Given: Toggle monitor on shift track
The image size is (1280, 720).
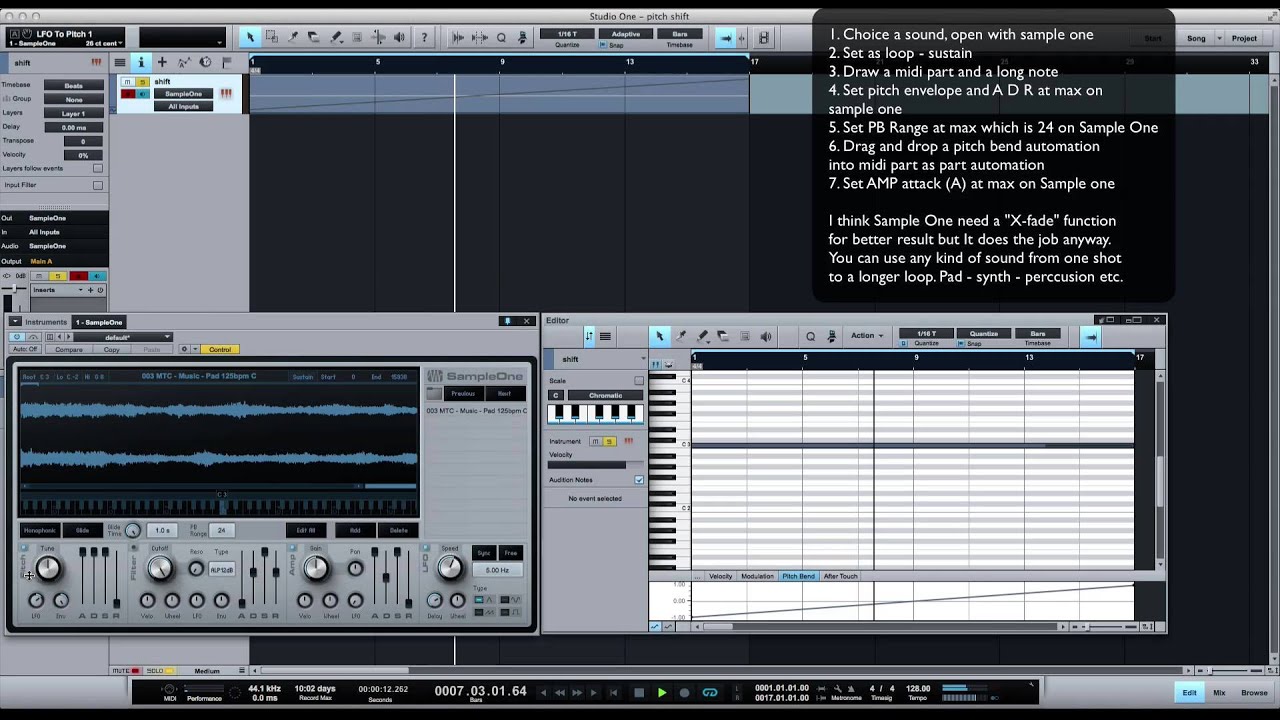Looking at the screenshot, I should tap(143, 94).
